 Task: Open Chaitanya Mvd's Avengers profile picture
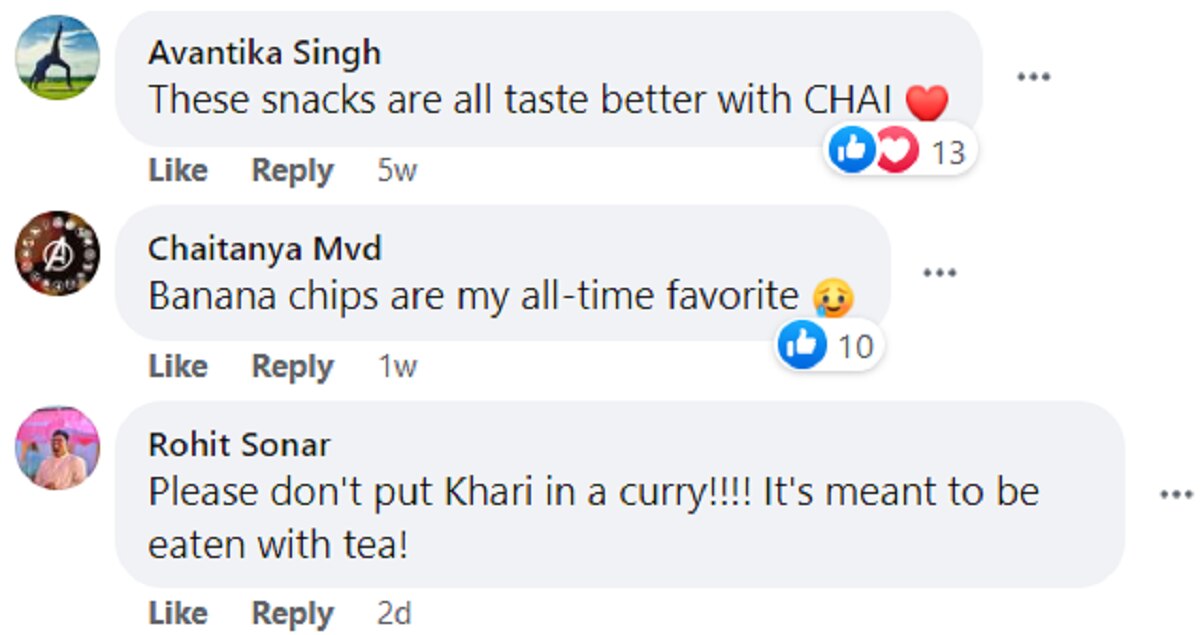point(57,253)
